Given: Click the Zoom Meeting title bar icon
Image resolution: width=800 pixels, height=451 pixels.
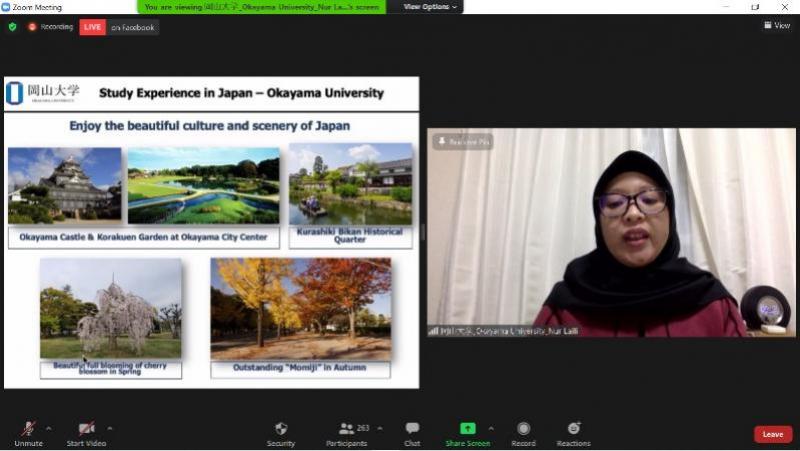Looking at the screenshot, I should [6, 7].
